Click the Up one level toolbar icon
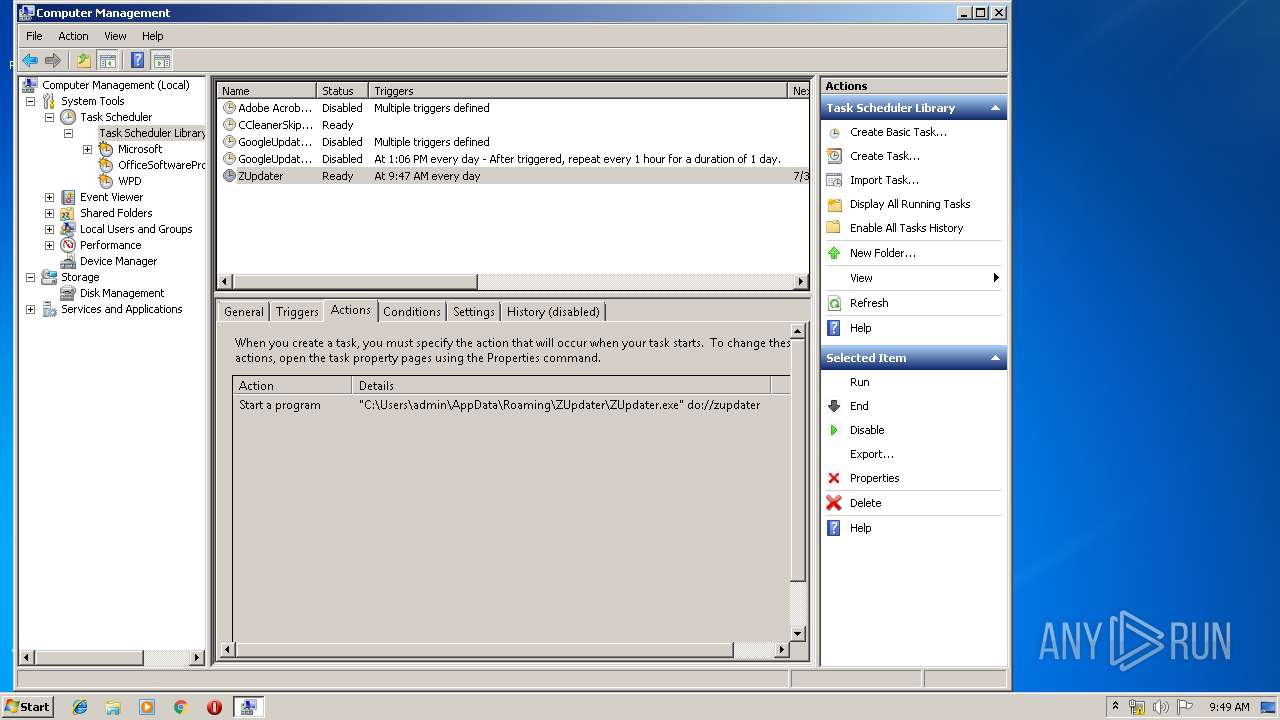 pyautogui.click(x=84, y=61)
